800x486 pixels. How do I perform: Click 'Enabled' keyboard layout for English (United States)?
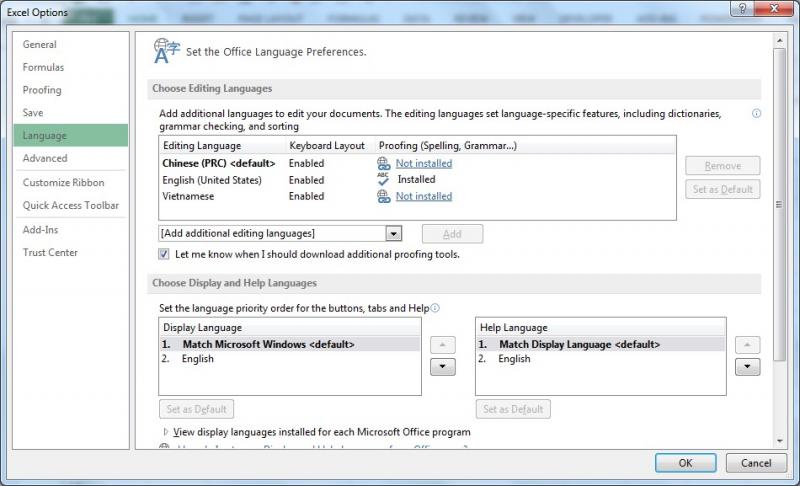coord(306,180)
